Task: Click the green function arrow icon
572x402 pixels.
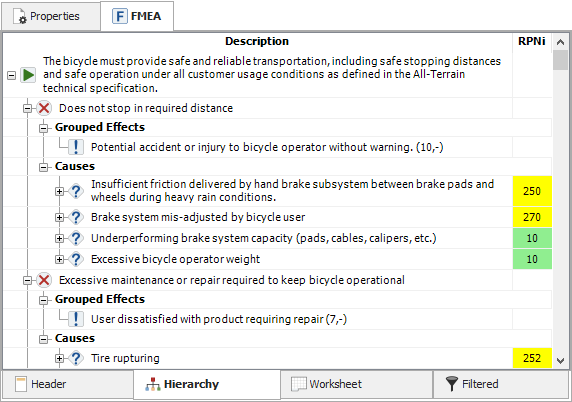Action: click(x=28, y=75)
